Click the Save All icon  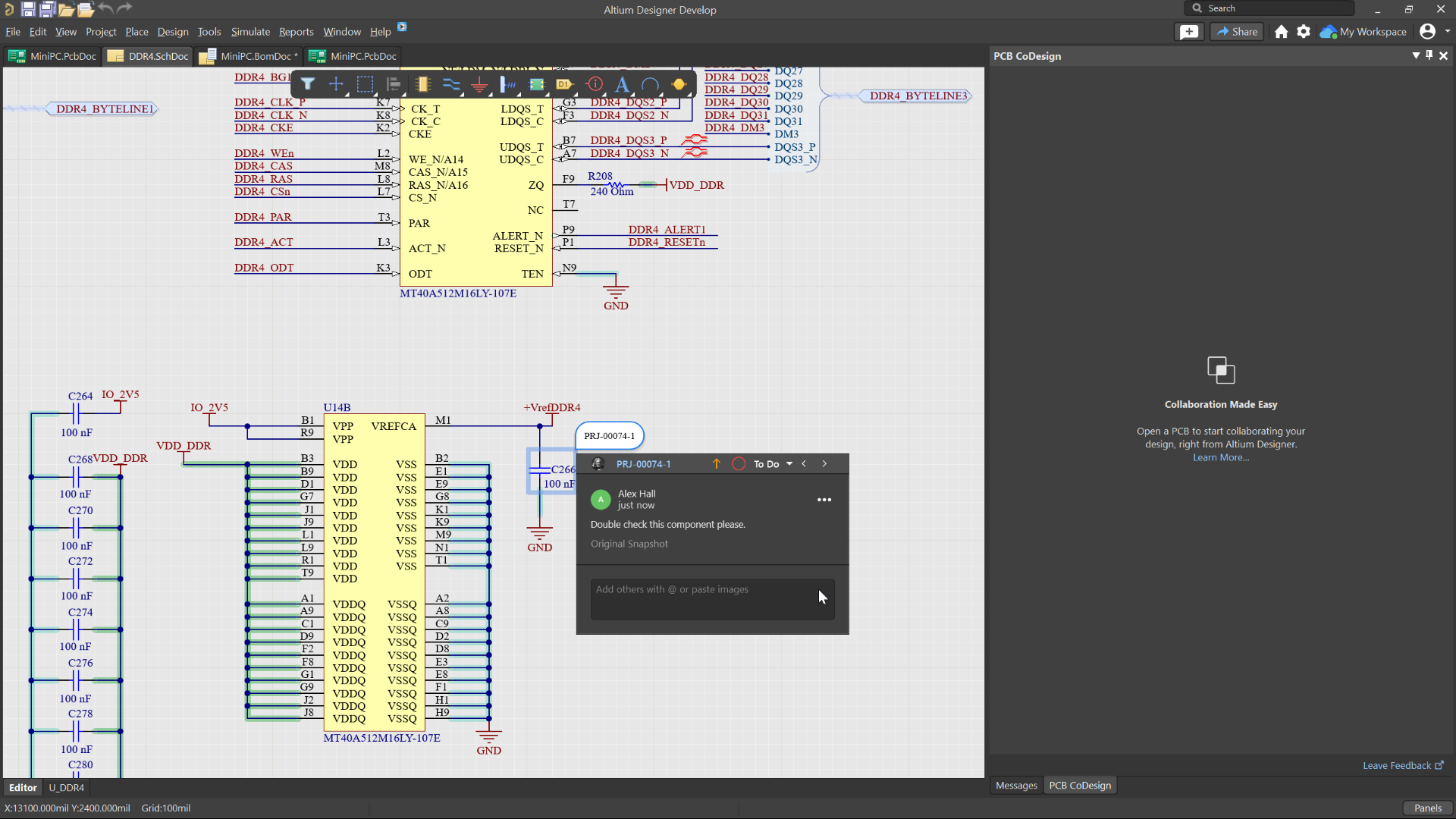tap(47, 9)
